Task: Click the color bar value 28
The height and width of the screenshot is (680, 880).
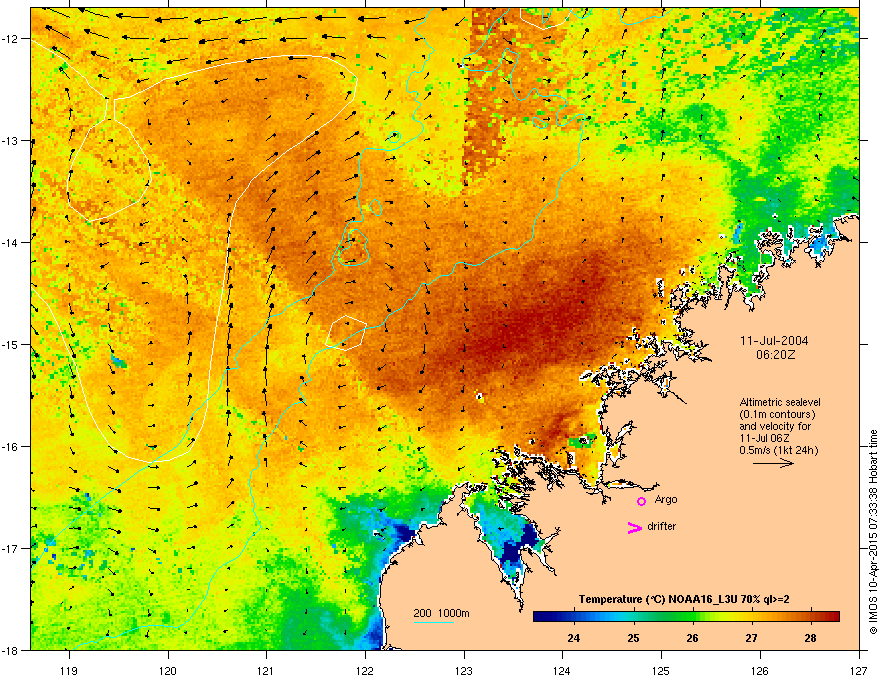Action: [810, 638]
